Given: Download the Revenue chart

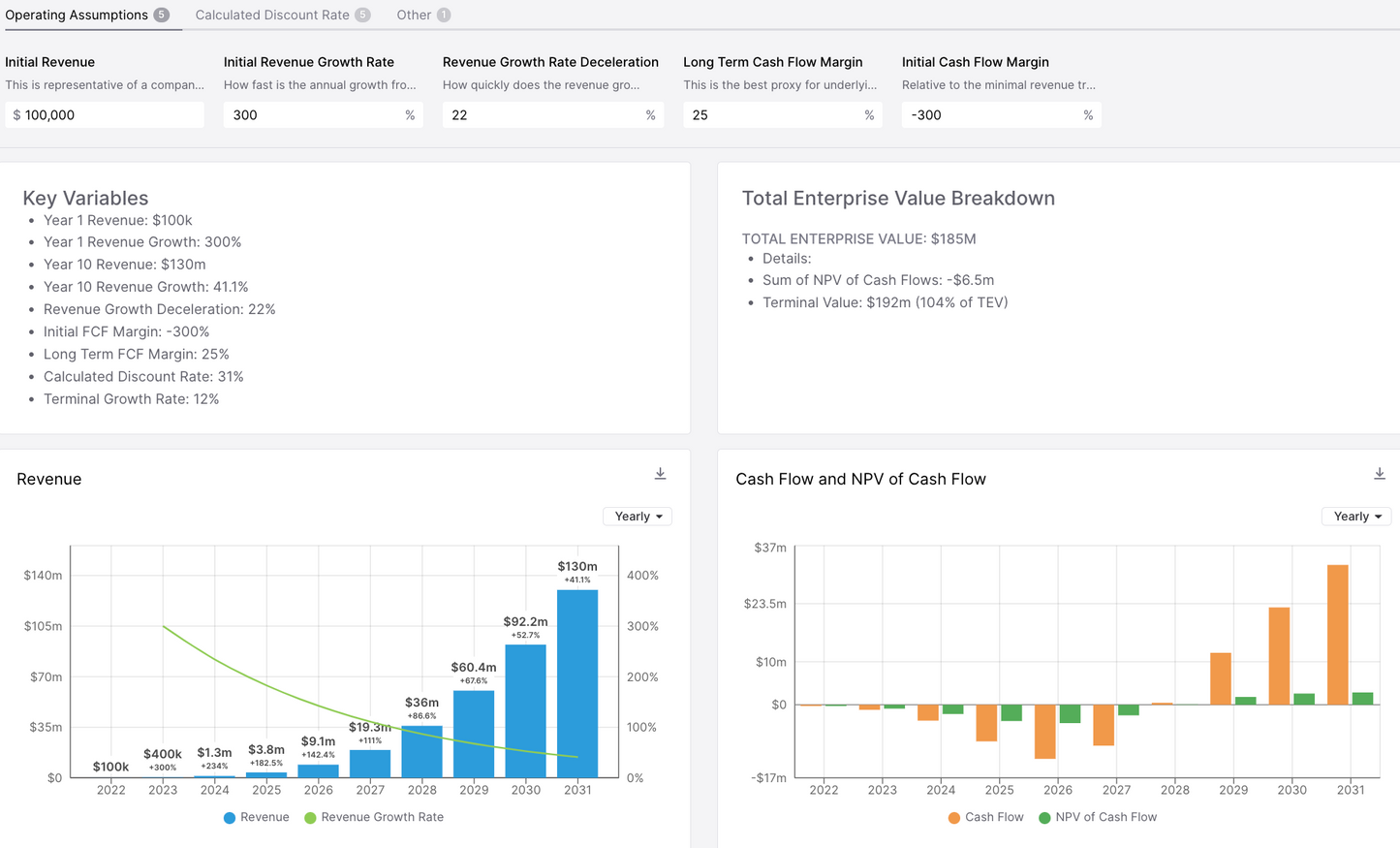Looking at the screenshot, I should click(x=660, y=473).
